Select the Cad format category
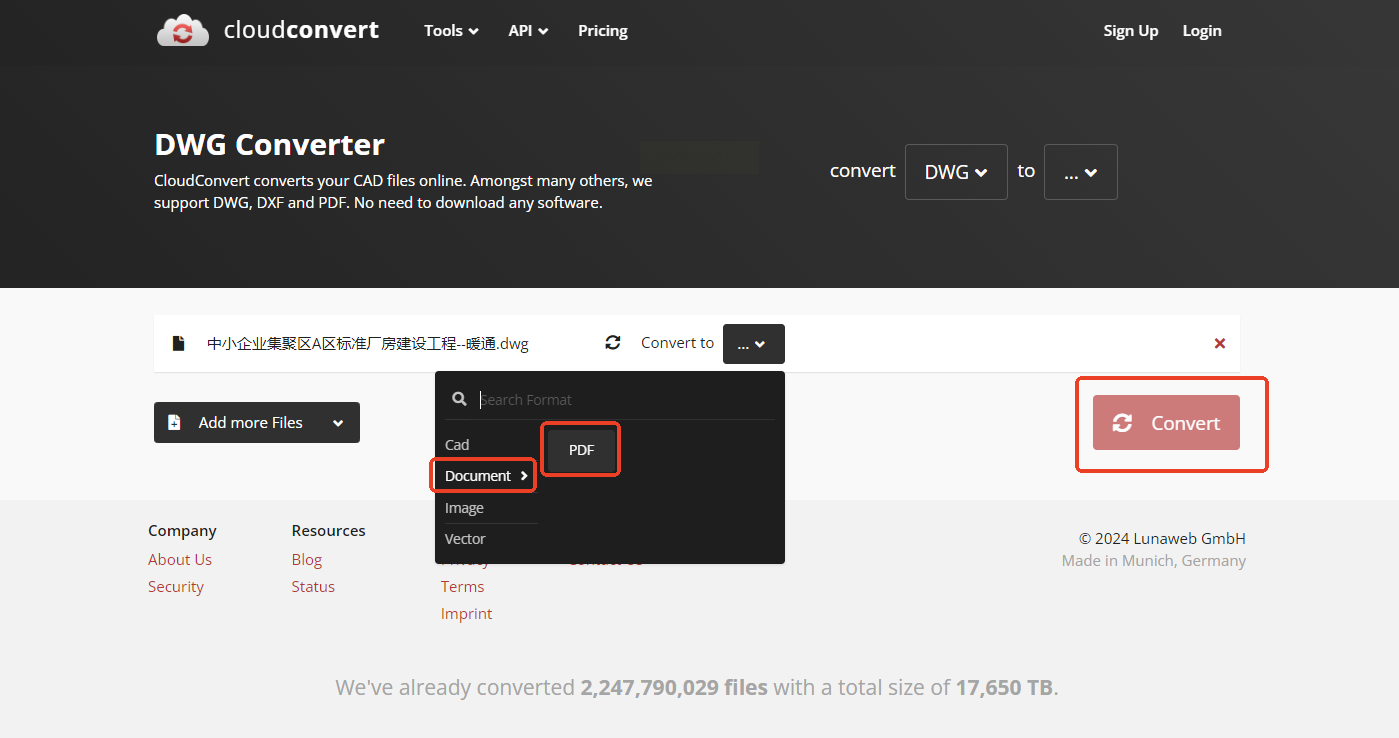This screenshot has width=1399, height=738. [x=457, y=445]
